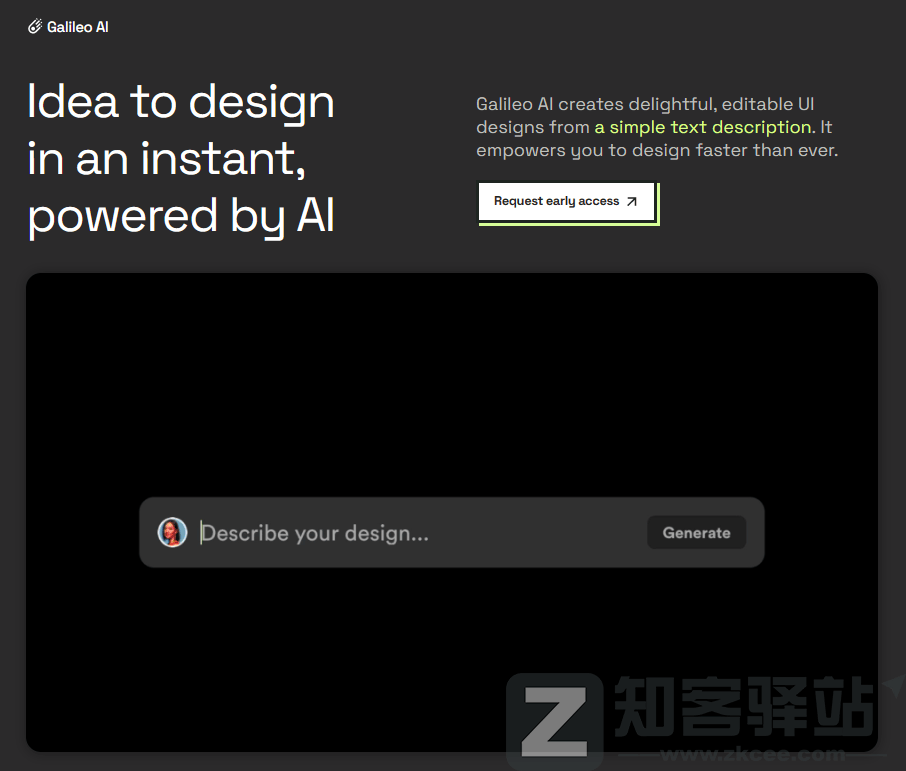
Task: Click the Galileo AI logo icon
Action: (35, 27)
